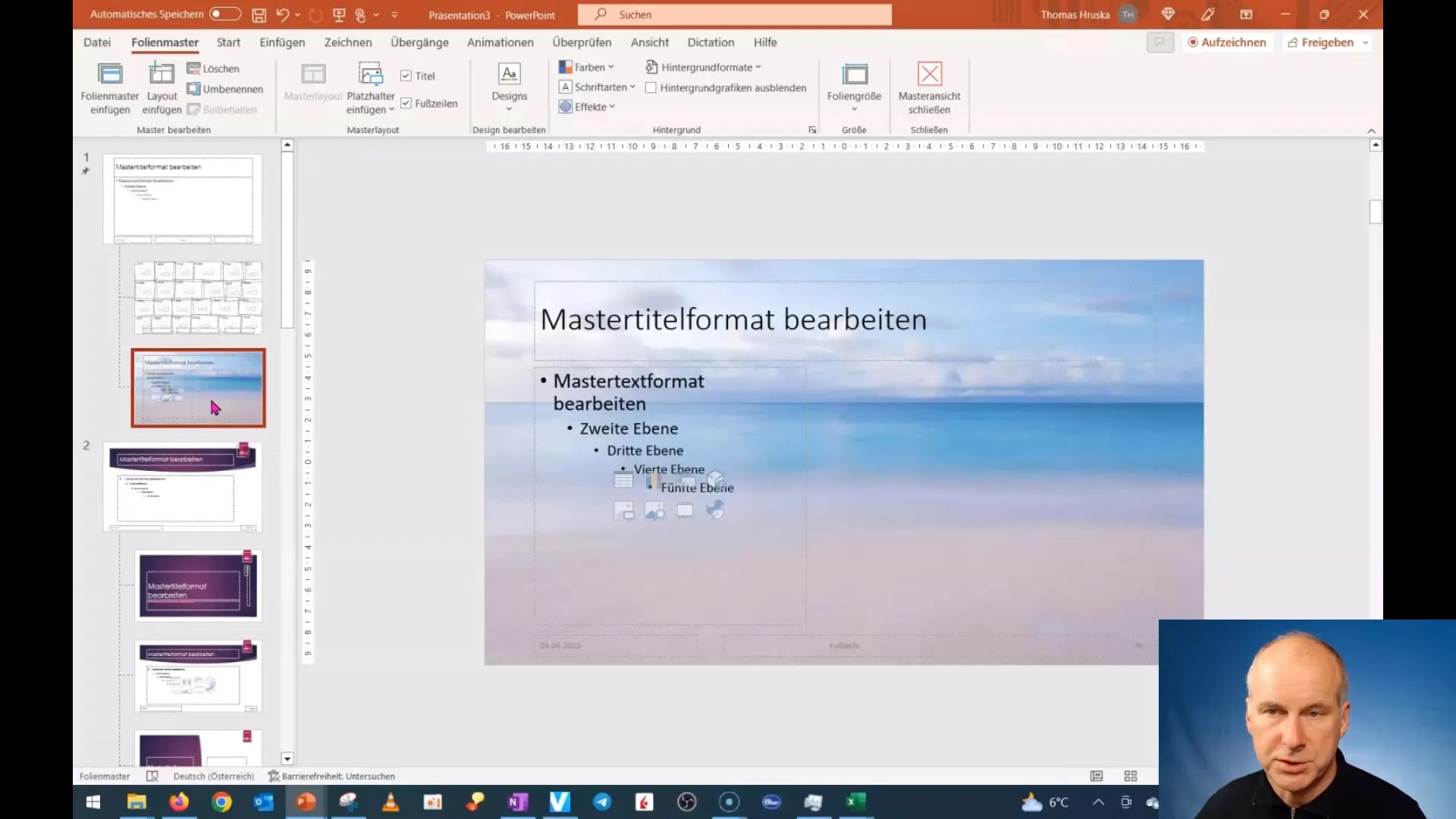
Task: Select the Übergänge ribbon tab
Action: click(419, 42)
